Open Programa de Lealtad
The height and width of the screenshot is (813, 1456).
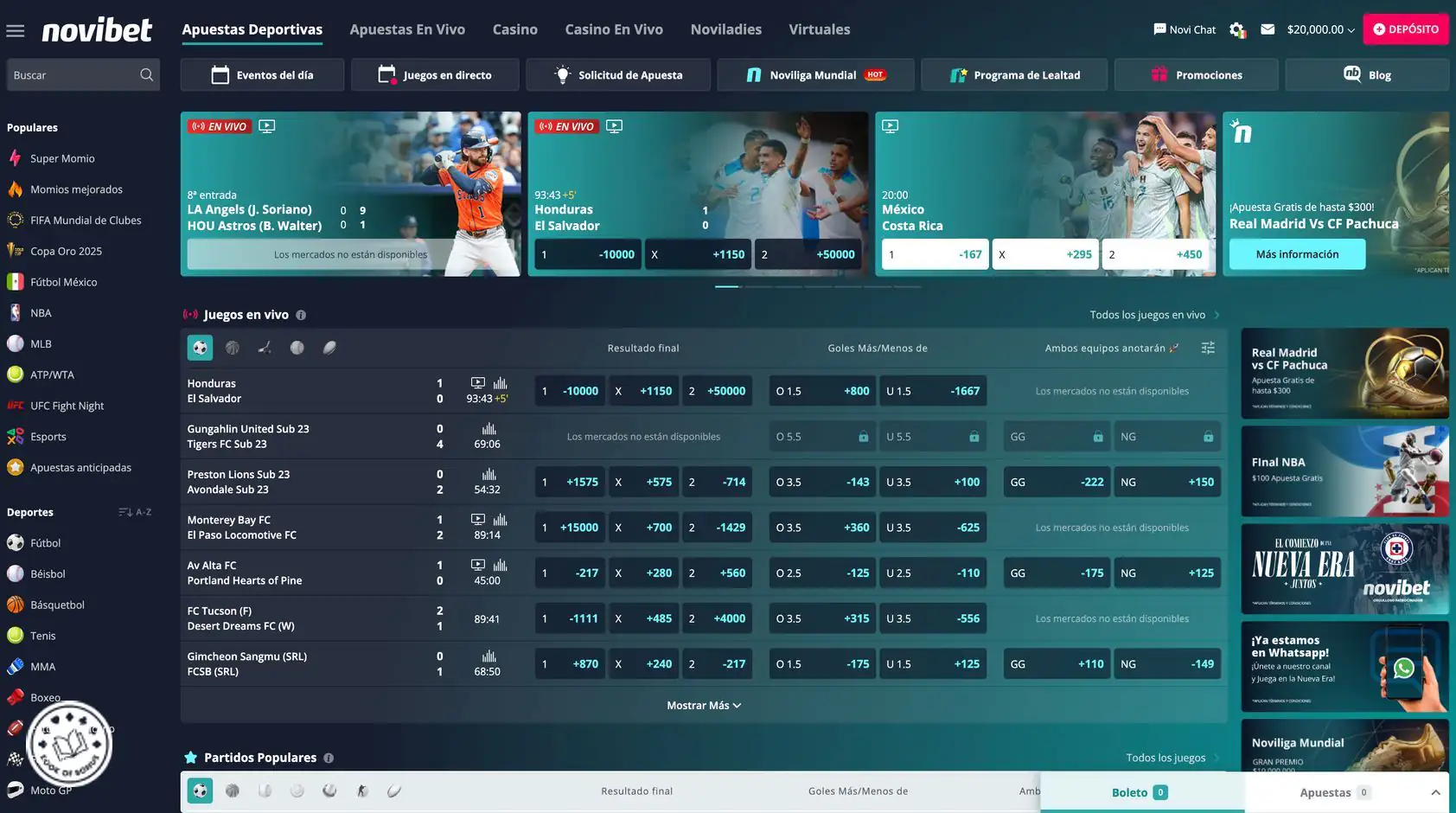coord(1014,75)
